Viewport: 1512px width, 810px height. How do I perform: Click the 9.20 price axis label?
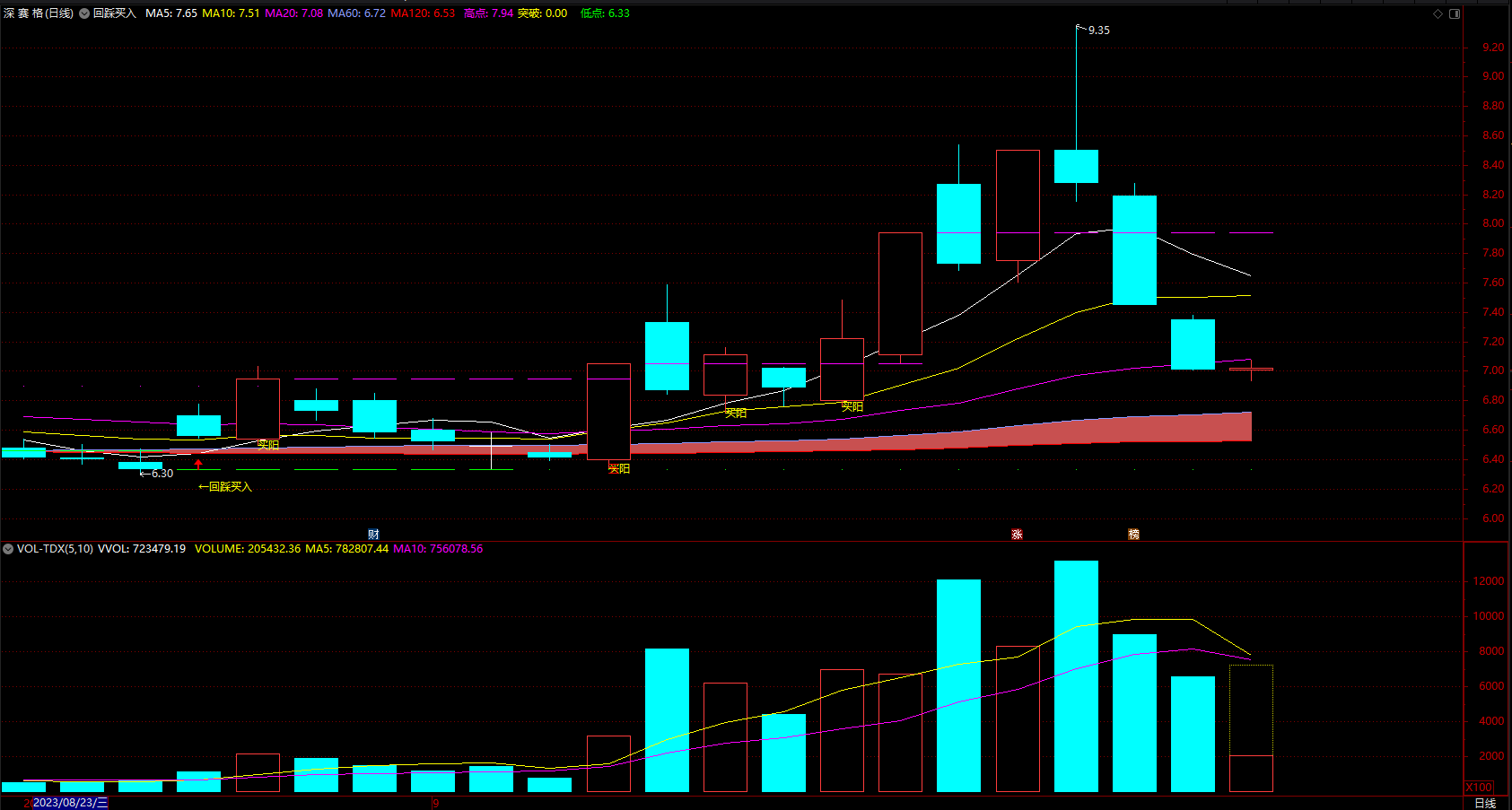(x=1493, y=48)
